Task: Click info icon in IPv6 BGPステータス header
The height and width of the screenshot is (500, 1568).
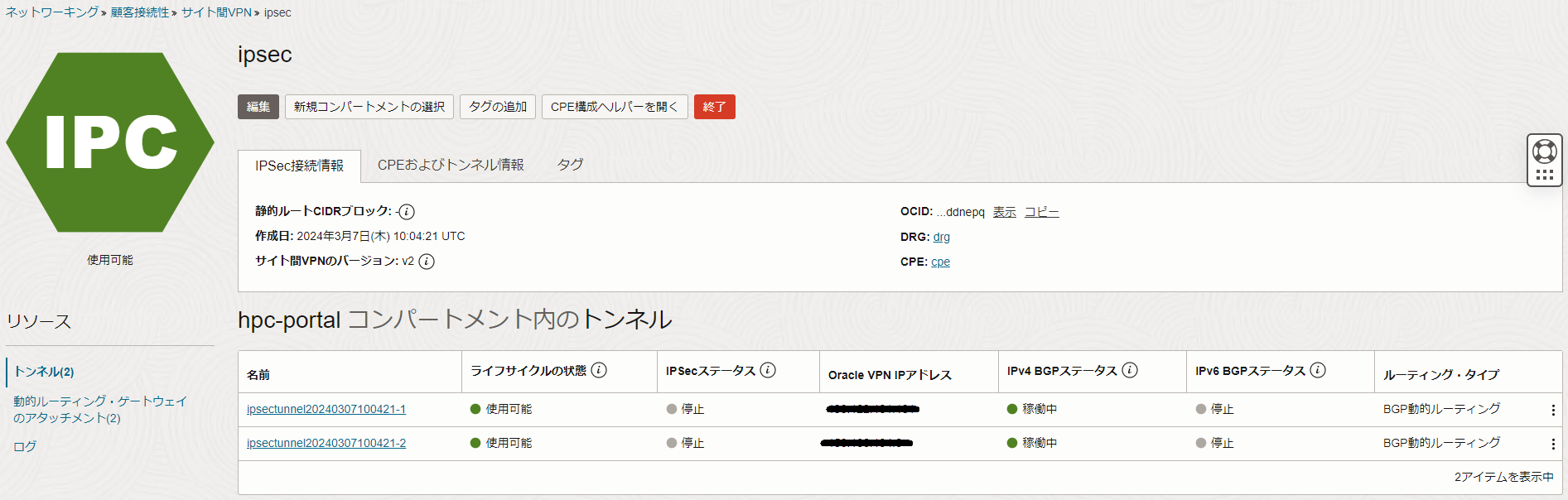Action: tap(1318, 370)
